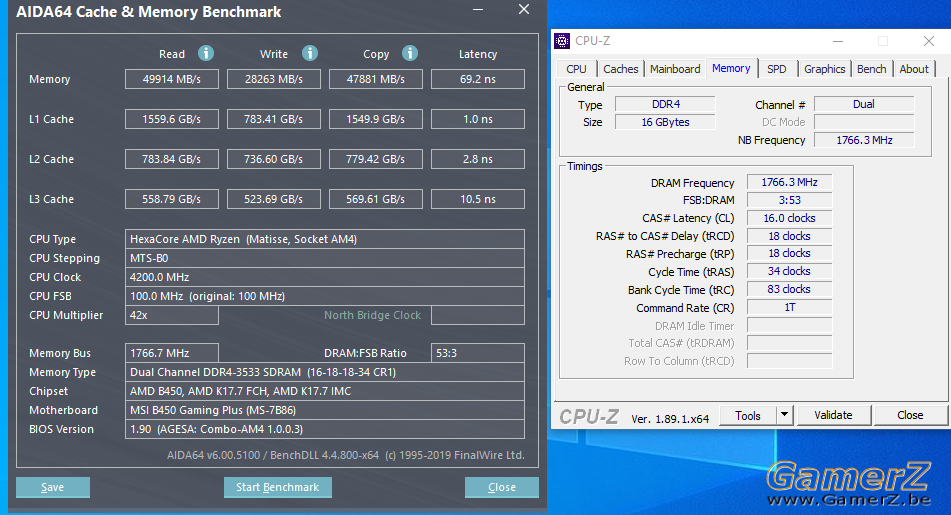Click the CPU FSB field 100.0 MHz

click(324, 296)
